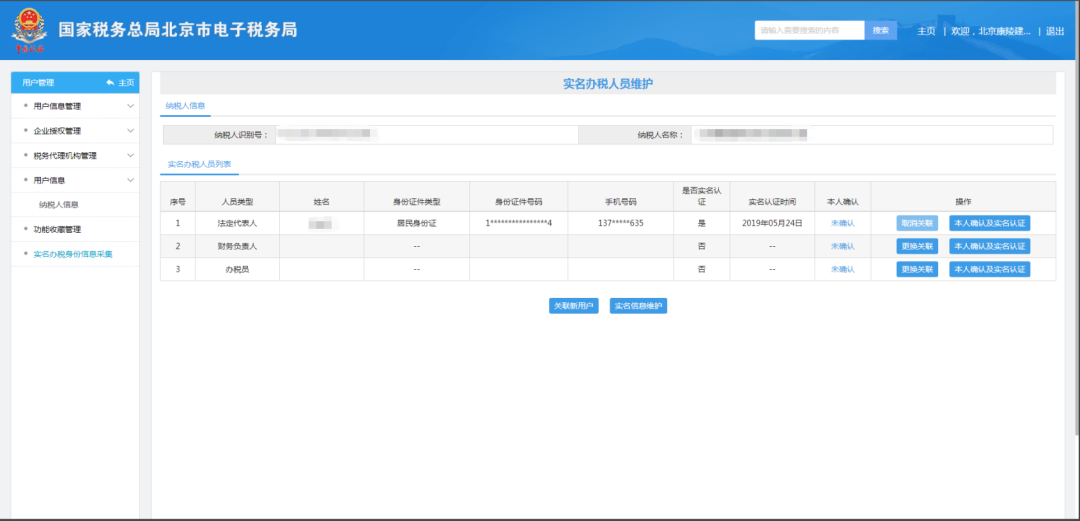Click the 身份证件号码 column header

click(519, 197)
